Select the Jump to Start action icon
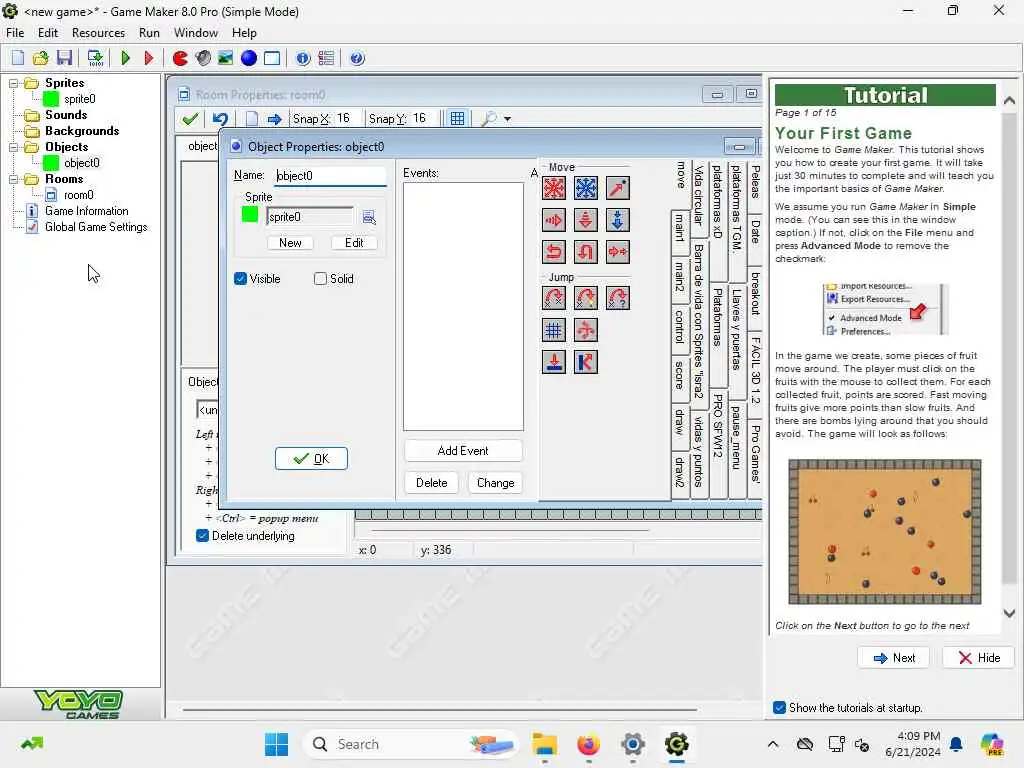The image size is (1024, 768). pyautogui.click(x=586, y=298)
